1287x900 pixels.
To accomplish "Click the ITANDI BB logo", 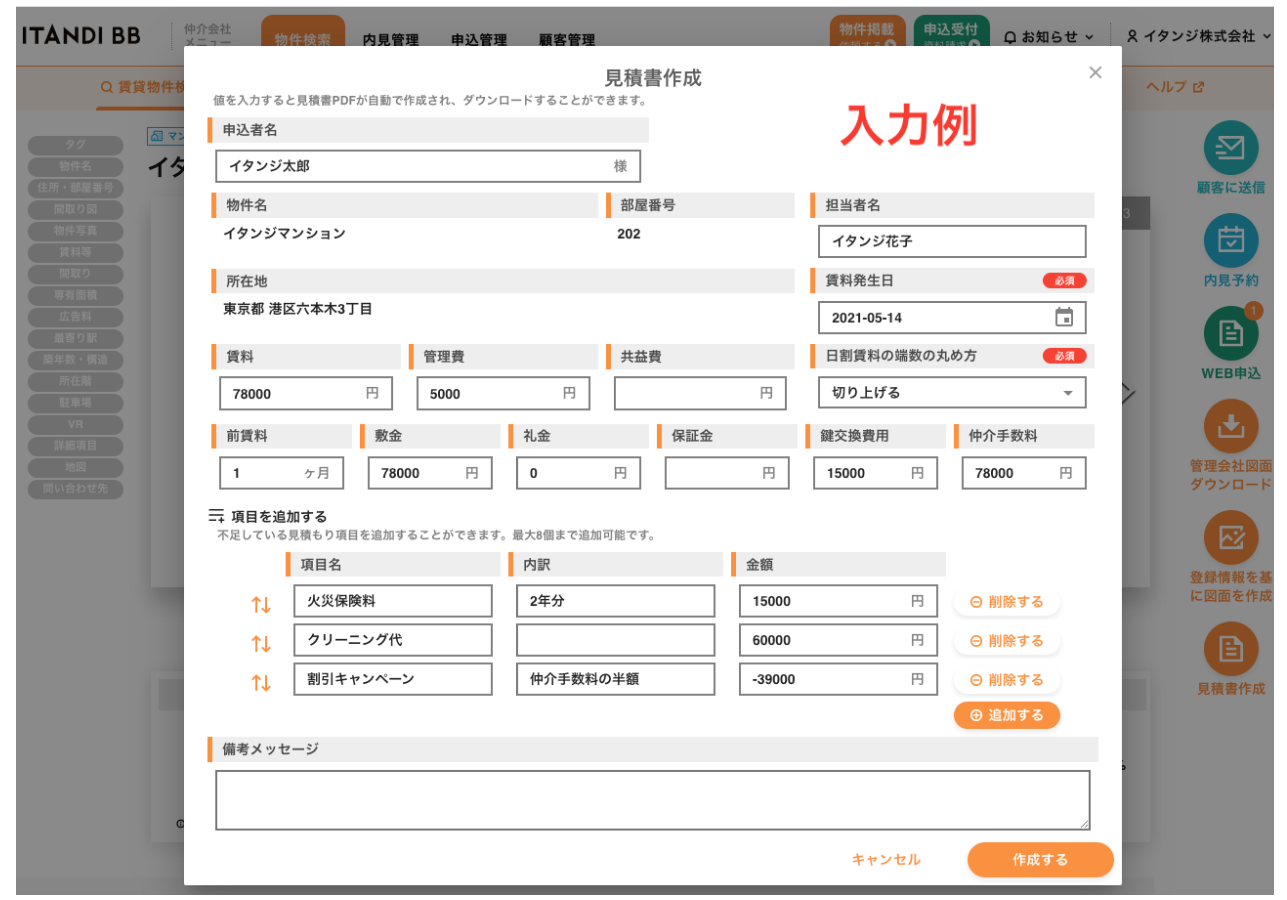I will coord(81,35).
